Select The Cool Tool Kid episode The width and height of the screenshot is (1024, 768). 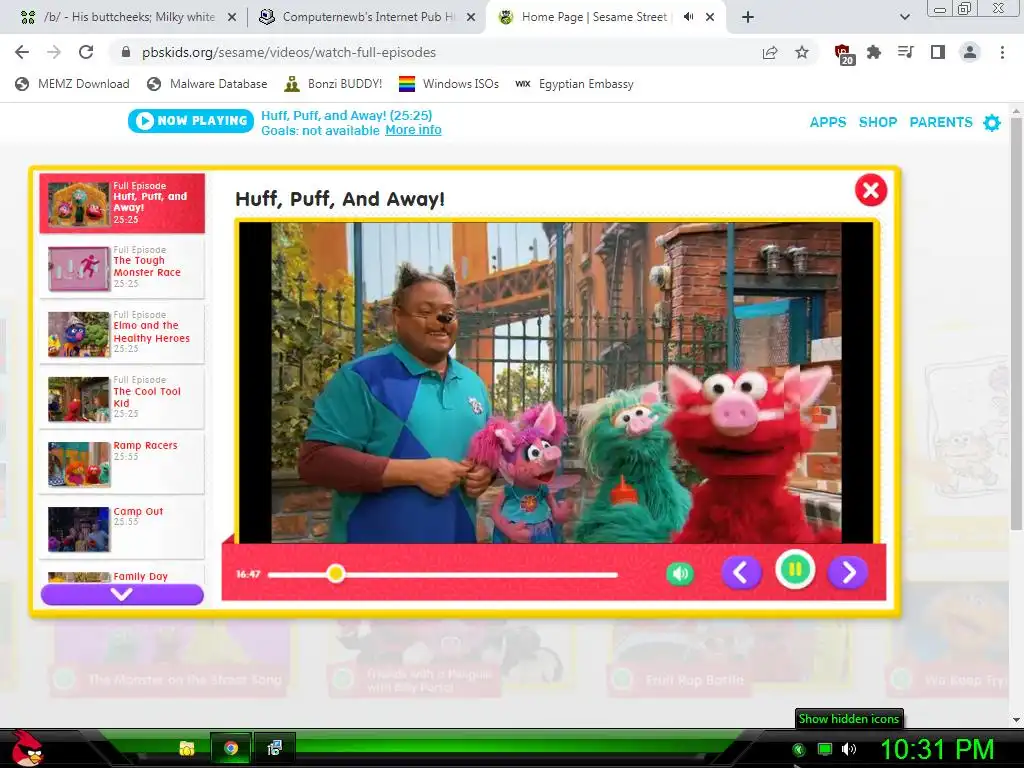pos(122,398)
